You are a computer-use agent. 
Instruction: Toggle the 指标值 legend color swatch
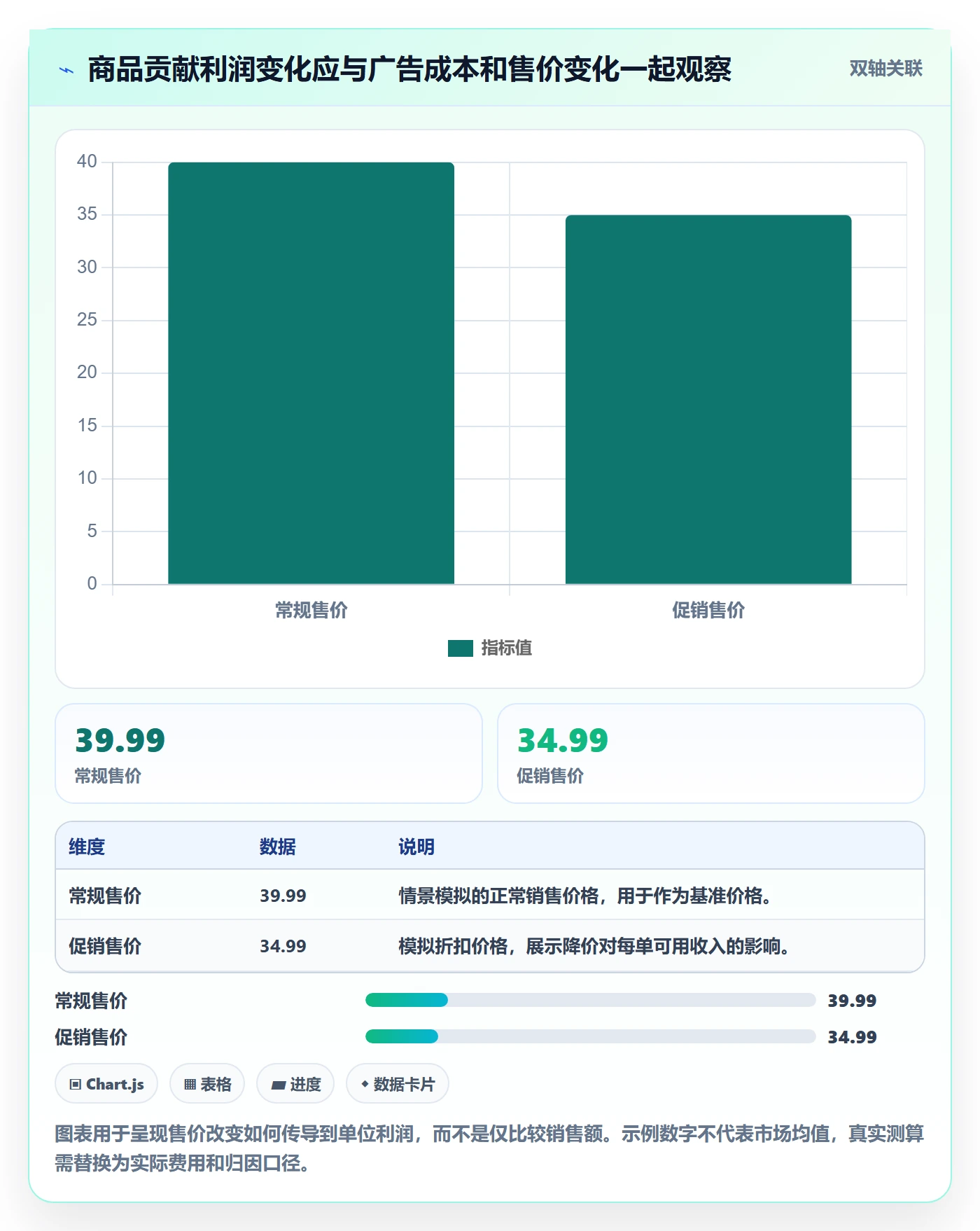pos(461,648)
